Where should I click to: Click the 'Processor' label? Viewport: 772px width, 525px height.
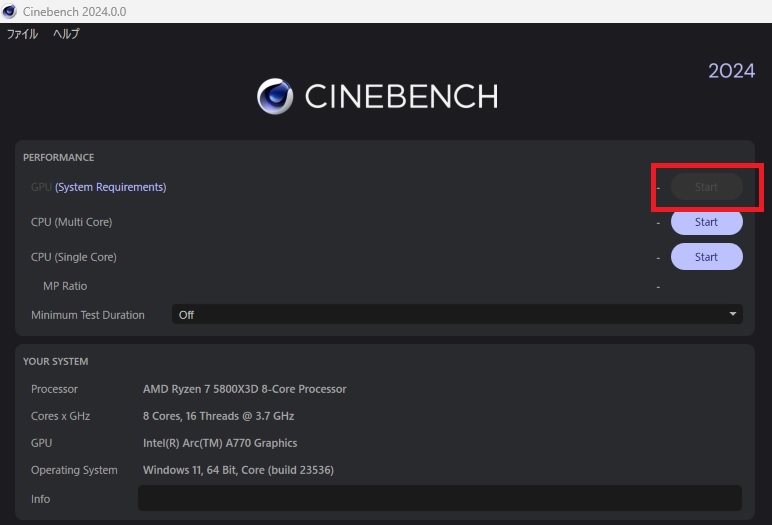(x=54, y=389)
